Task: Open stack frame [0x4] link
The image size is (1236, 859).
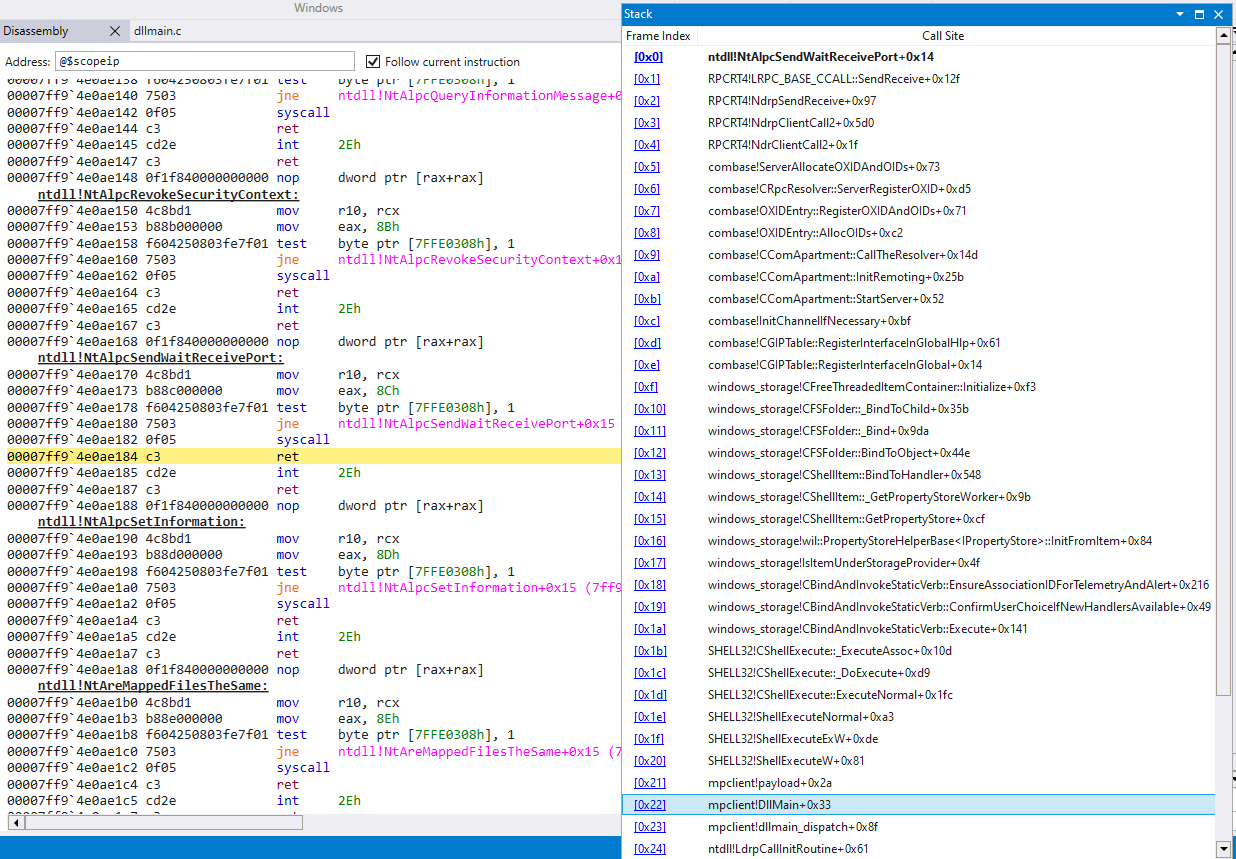Action: tap(647, 145)
